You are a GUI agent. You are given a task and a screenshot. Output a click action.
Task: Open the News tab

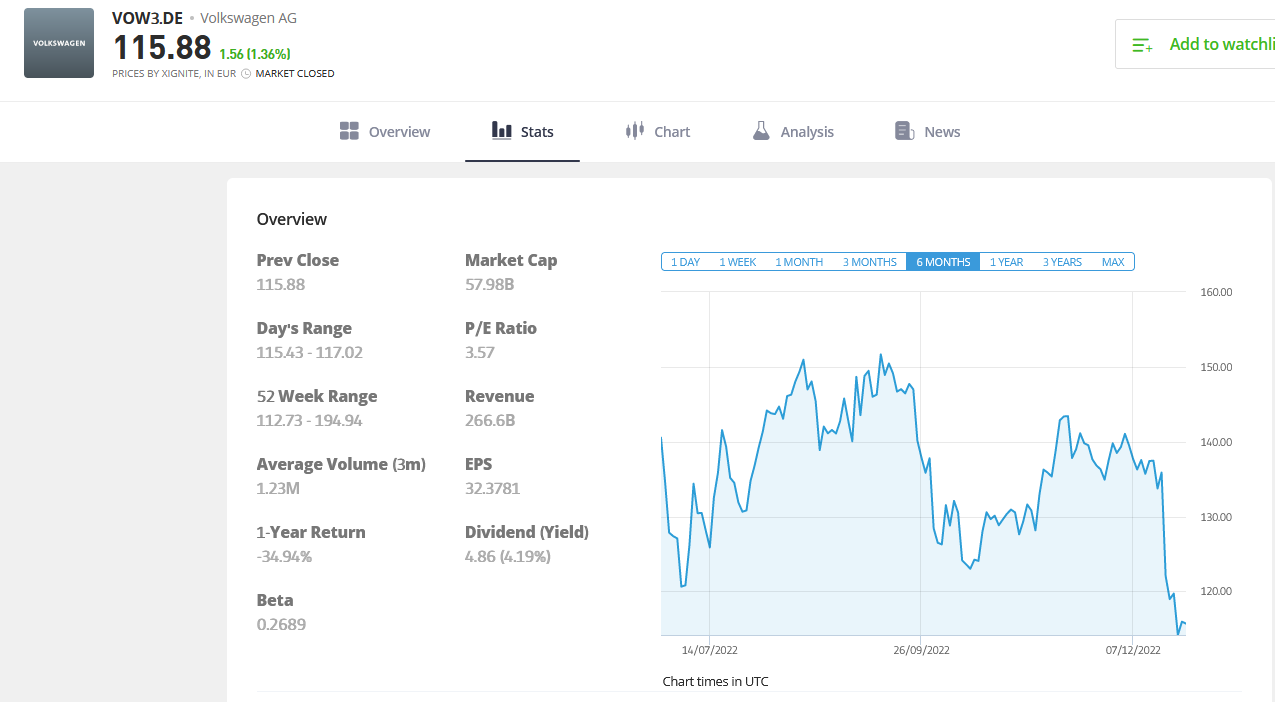pos(928,132)
